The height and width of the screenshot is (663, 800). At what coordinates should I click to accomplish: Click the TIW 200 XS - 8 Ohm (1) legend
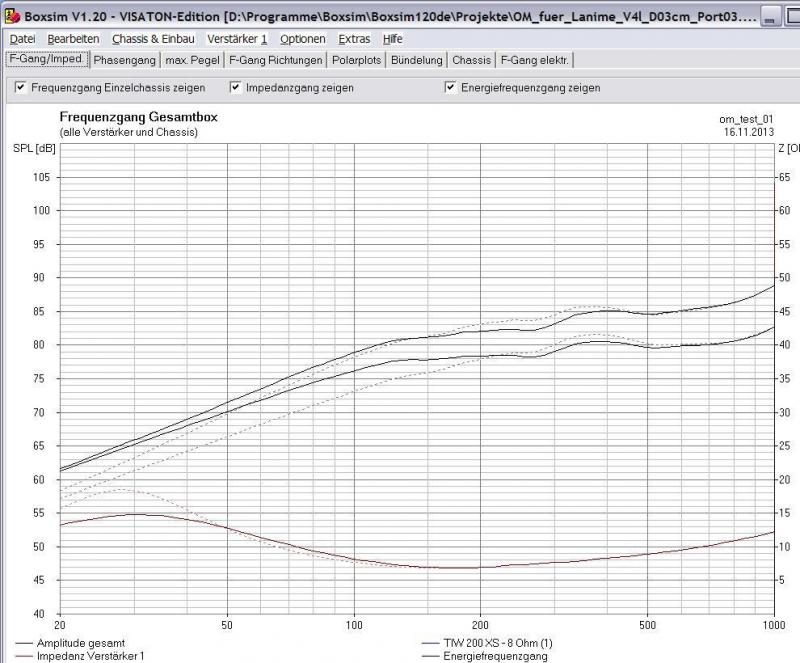click(x=487, y=643)
